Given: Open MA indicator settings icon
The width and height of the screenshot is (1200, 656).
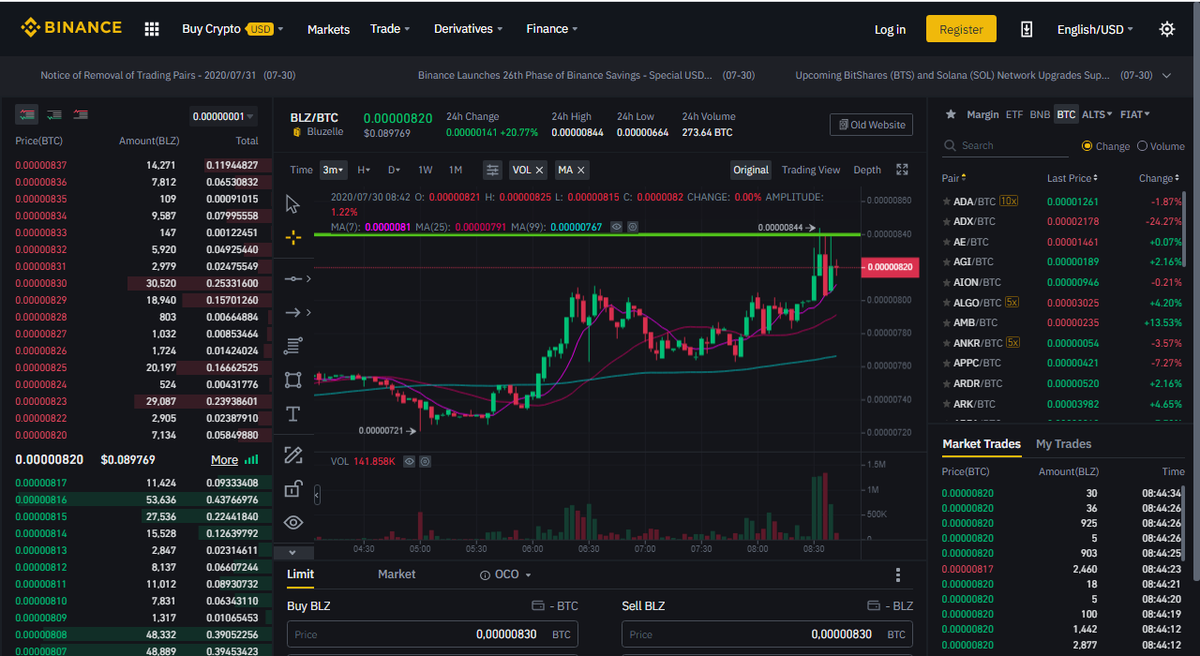Looking at the screenshot, I should pos(633,228).
